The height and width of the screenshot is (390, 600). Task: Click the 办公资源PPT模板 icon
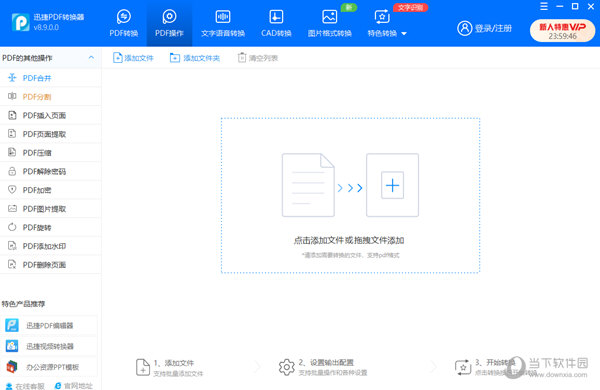tap(12, 367)
